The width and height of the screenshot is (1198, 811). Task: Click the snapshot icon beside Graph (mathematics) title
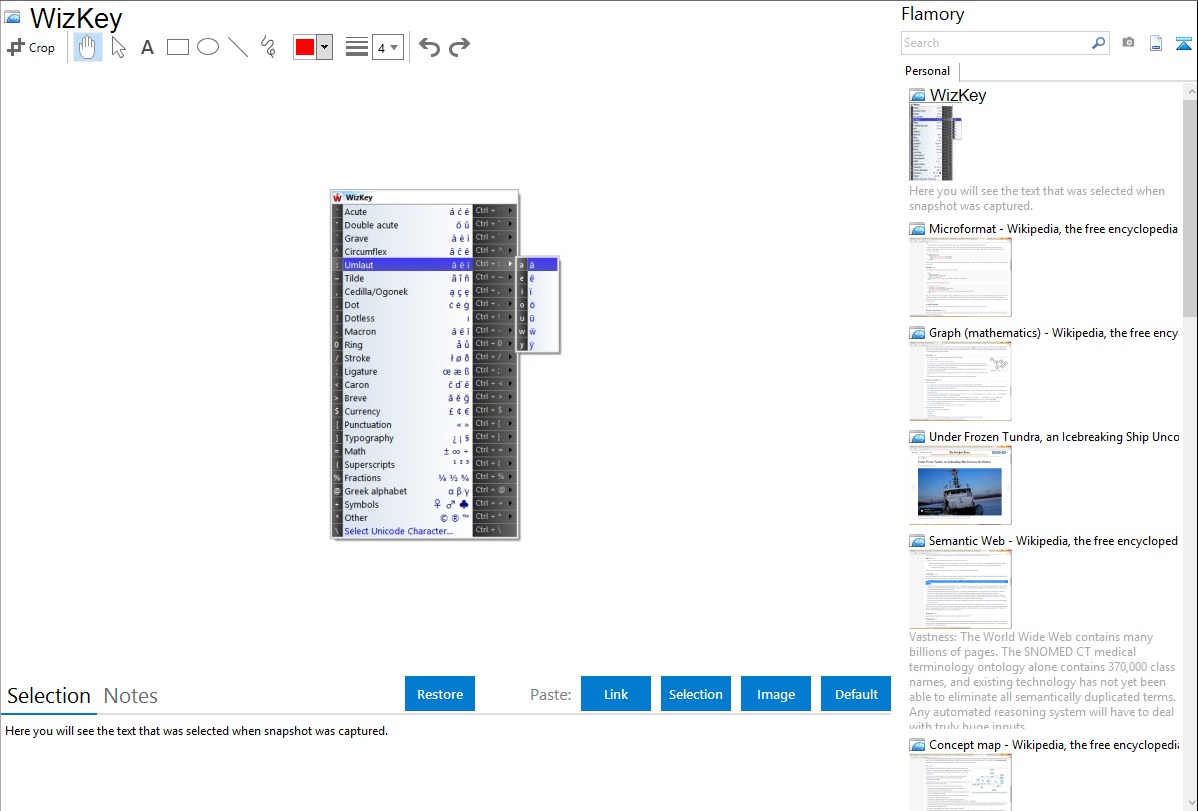(x=917, y=333)
